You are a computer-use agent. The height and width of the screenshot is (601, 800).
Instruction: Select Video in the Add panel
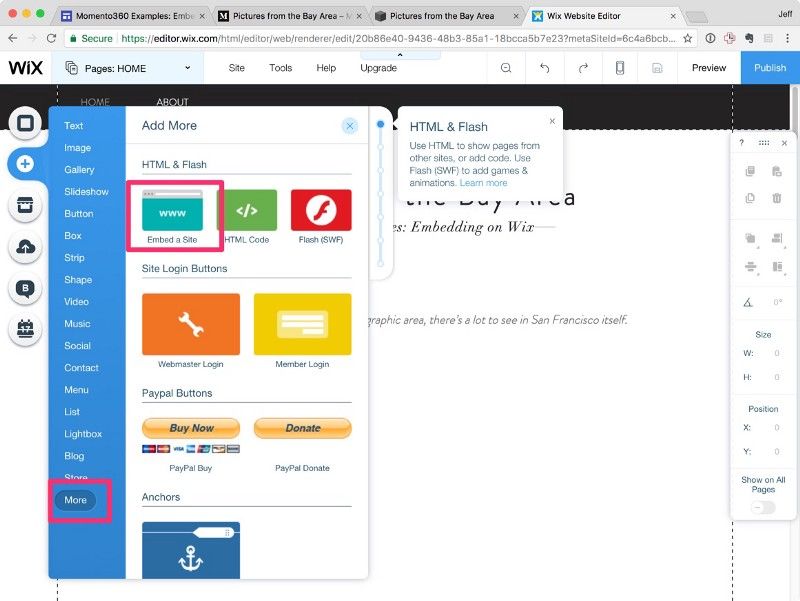point(77,302)
